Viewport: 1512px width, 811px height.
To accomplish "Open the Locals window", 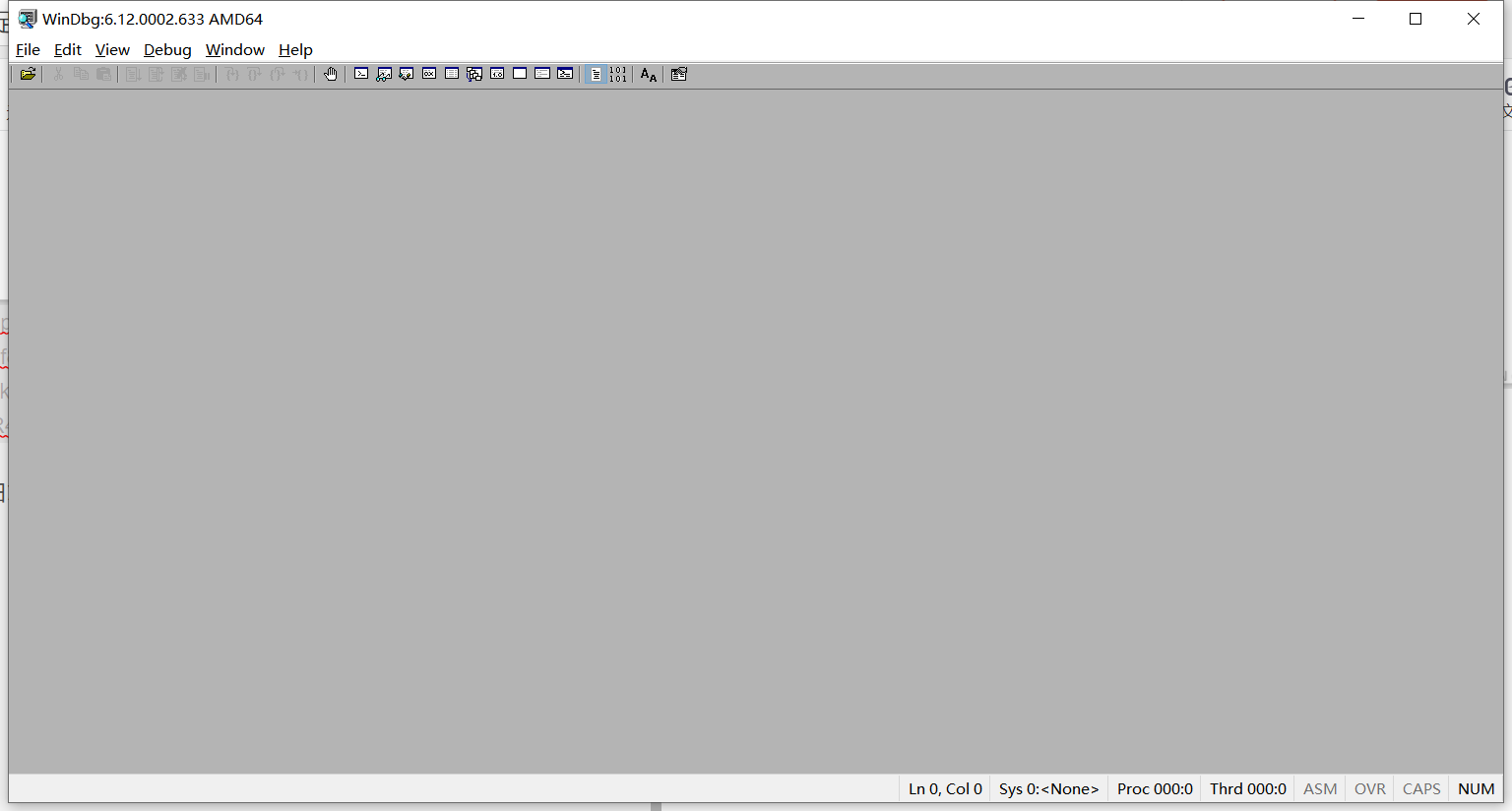I will click(406, 73).
